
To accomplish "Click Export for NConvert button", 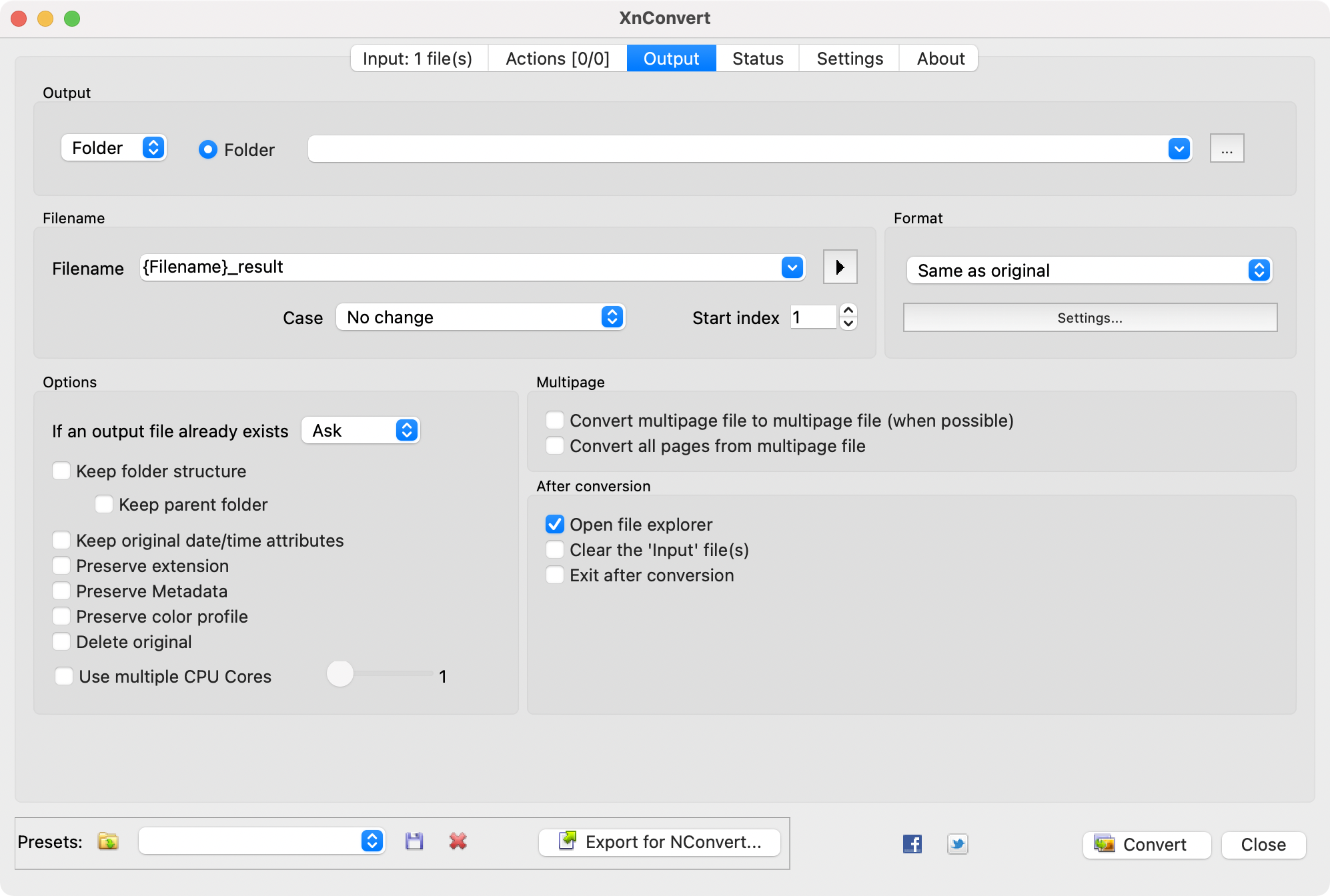I will tap(660, 842).
